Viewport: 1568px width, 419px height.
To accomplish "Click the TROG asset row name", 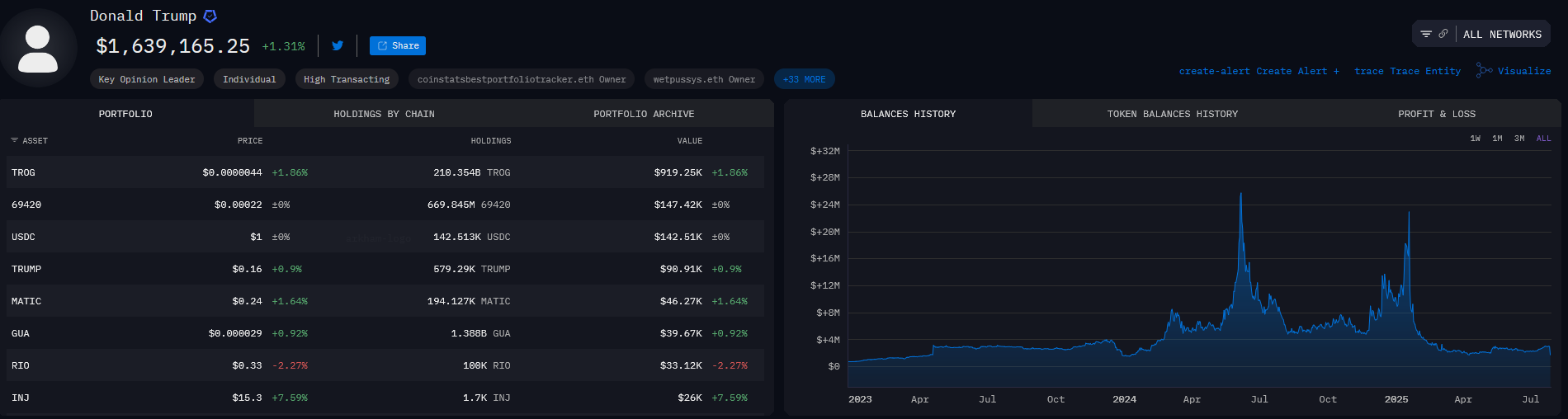I will [23, 172].
